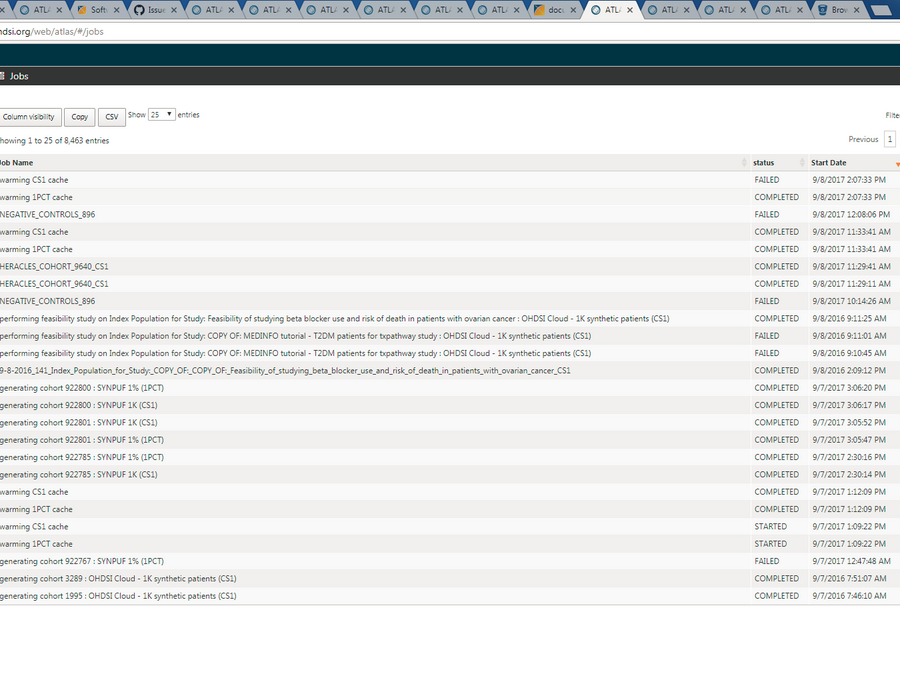Screen dimensions: 900x700
Task: Click the GitHub Issues tab icon
Action: coord(139,10)
